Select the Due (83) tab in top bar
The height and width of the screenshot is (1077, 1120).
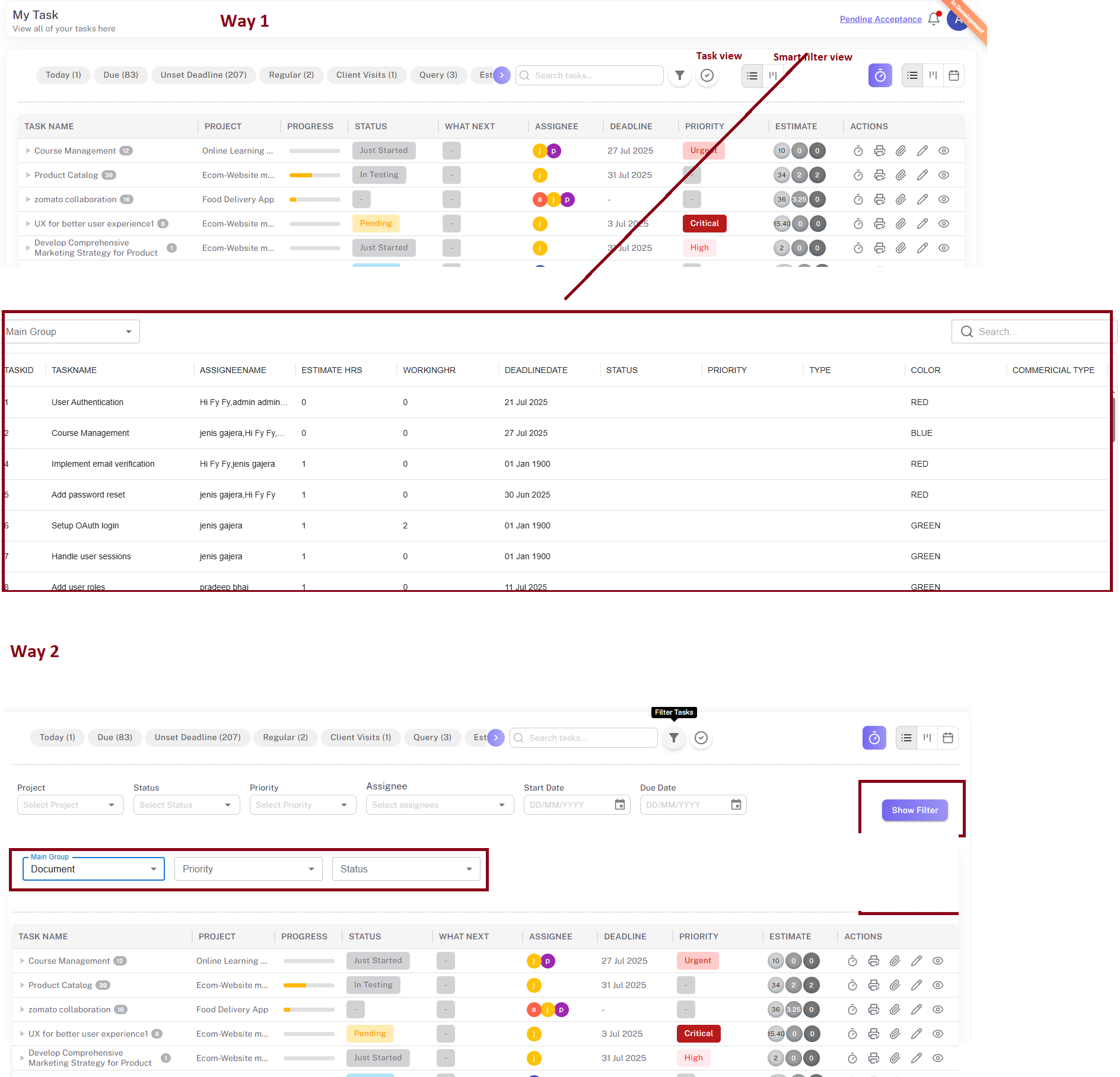[x=120, y=75]
